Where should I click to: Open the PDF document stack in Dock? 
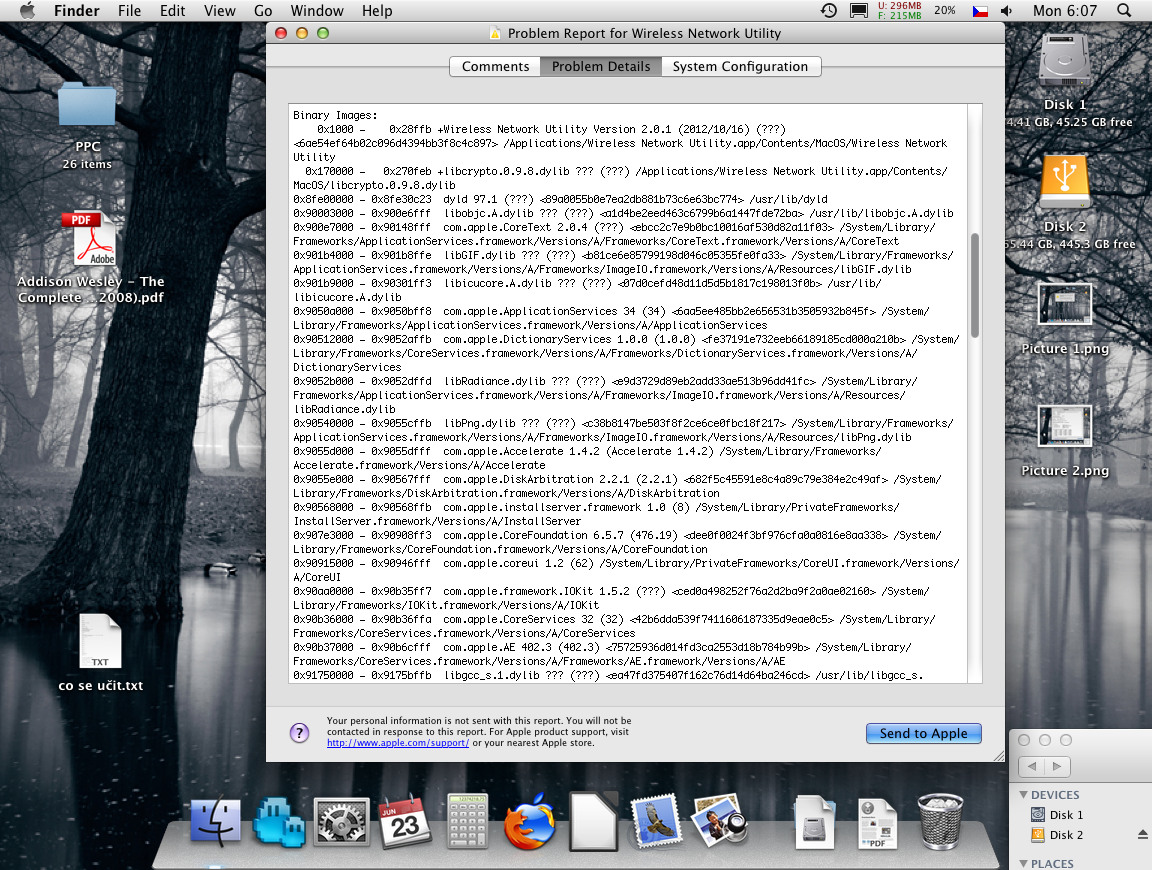tap(877, 824)
